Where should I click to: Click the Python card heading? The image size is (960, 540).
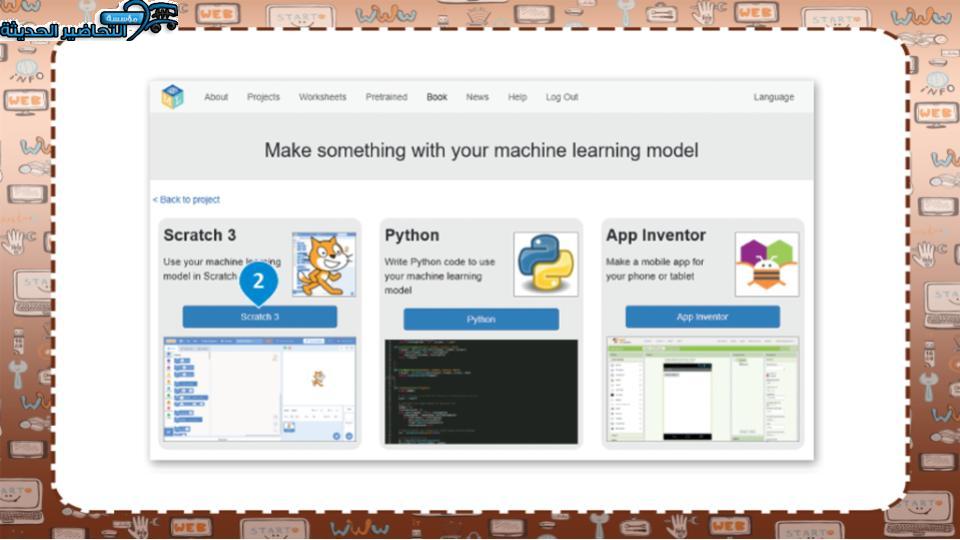tap(412, 235)
